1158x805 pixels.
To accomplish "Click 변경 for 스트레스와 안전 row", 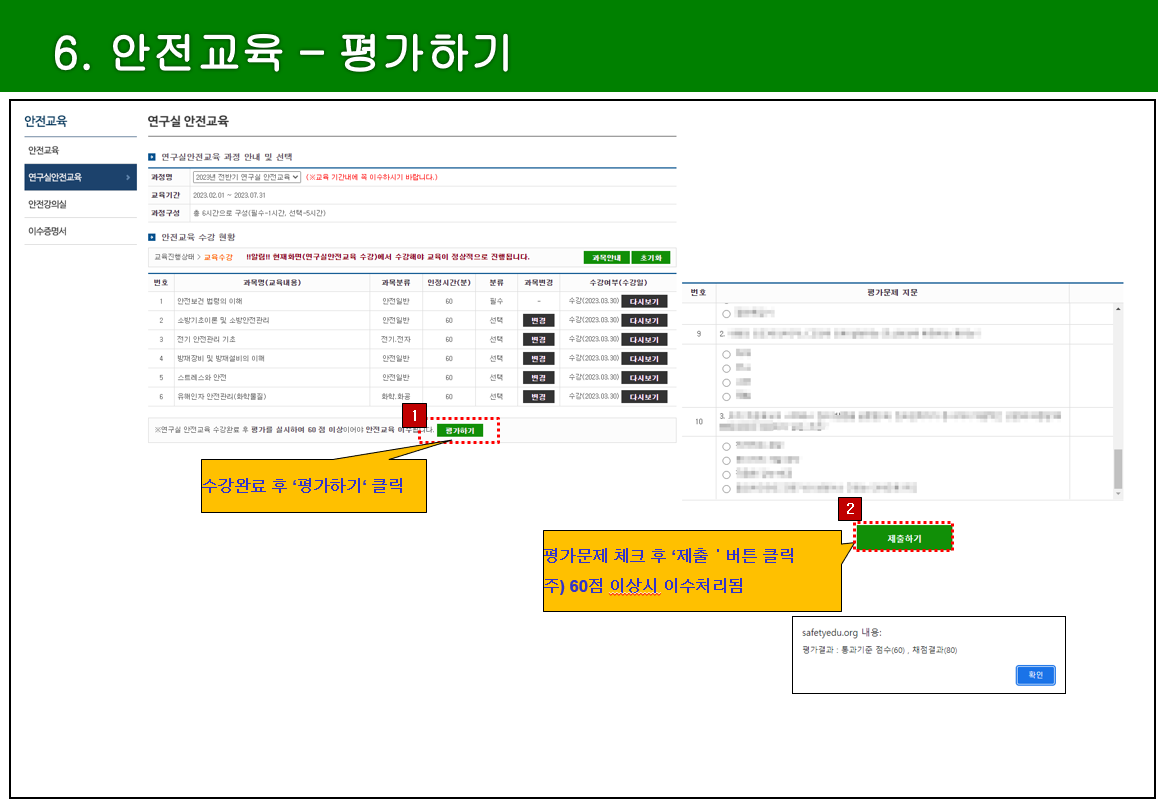I will point(538,377).
